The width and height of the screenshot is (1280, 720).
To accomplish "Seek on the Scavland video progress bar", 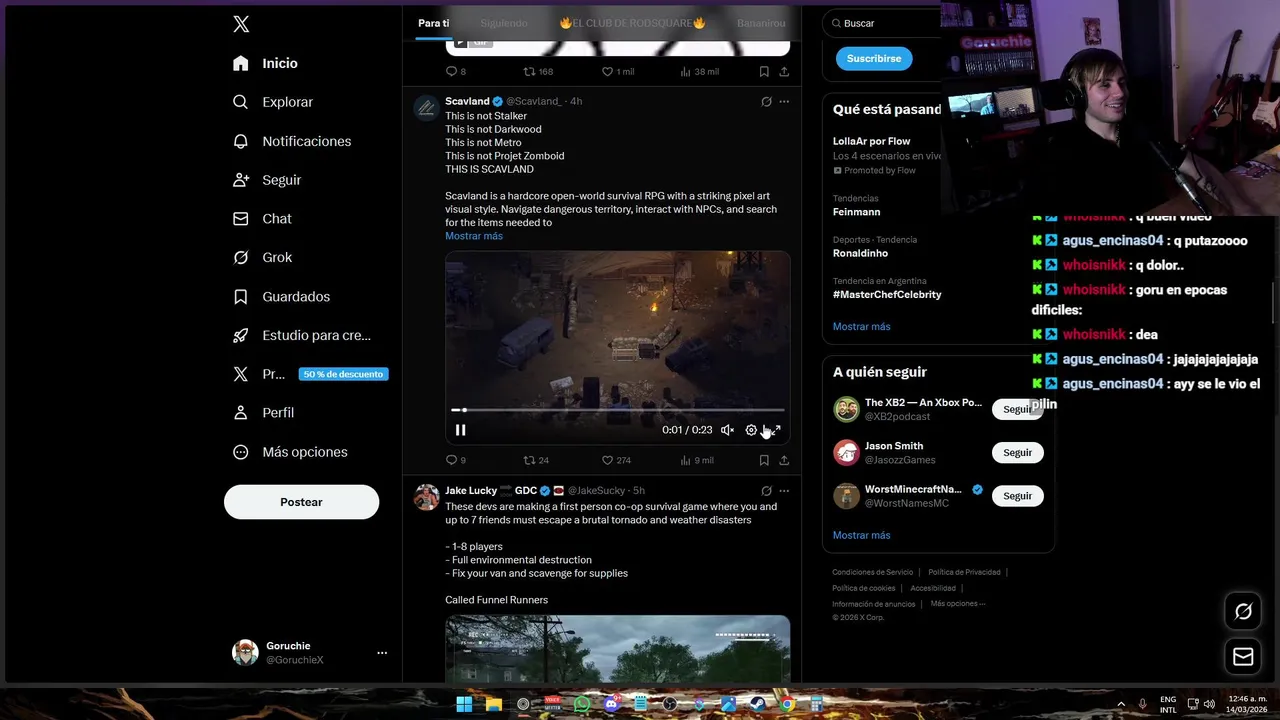I will click(x=618, y=410).
